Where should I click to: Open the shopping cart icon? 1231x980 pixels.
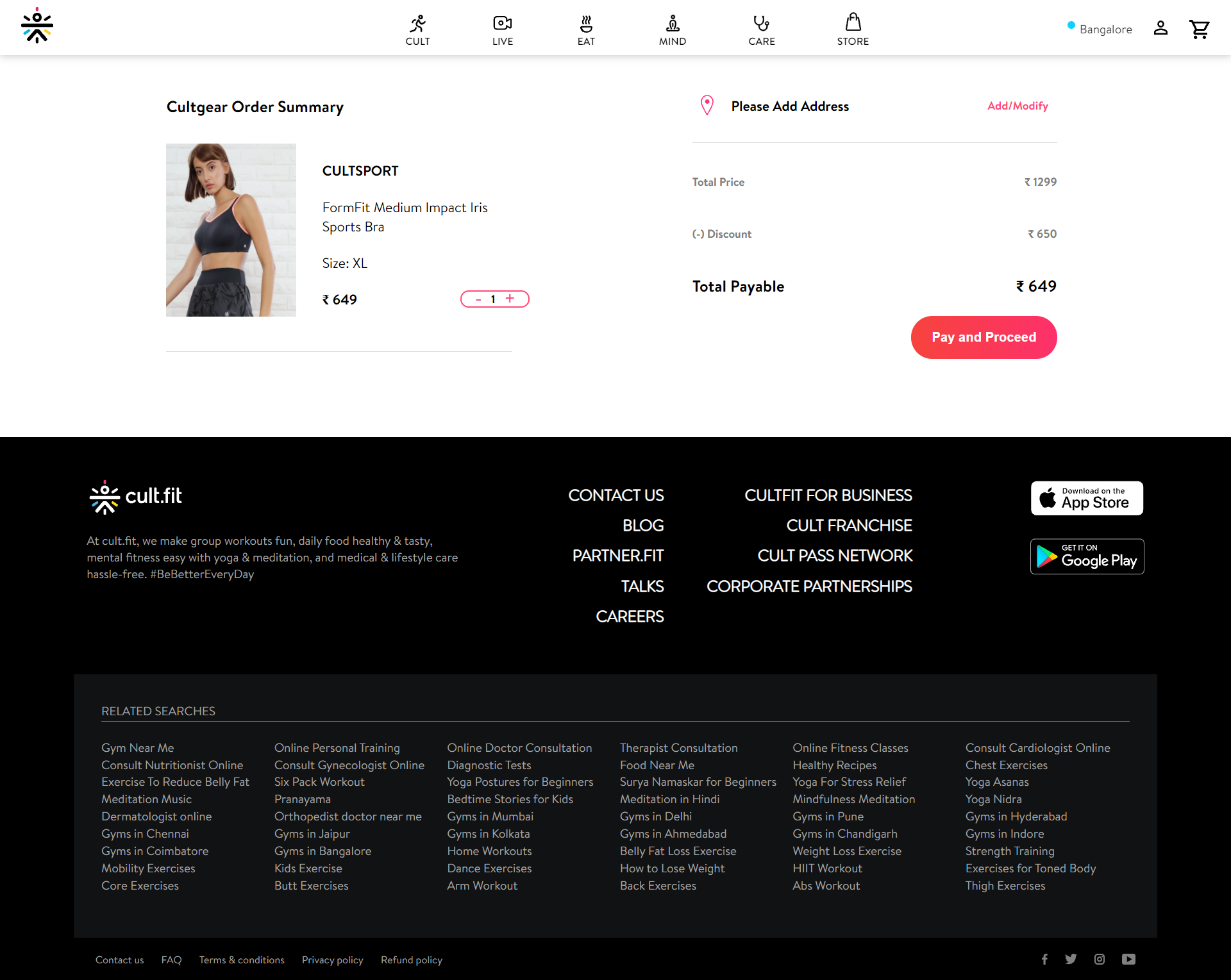[1200, 28]
